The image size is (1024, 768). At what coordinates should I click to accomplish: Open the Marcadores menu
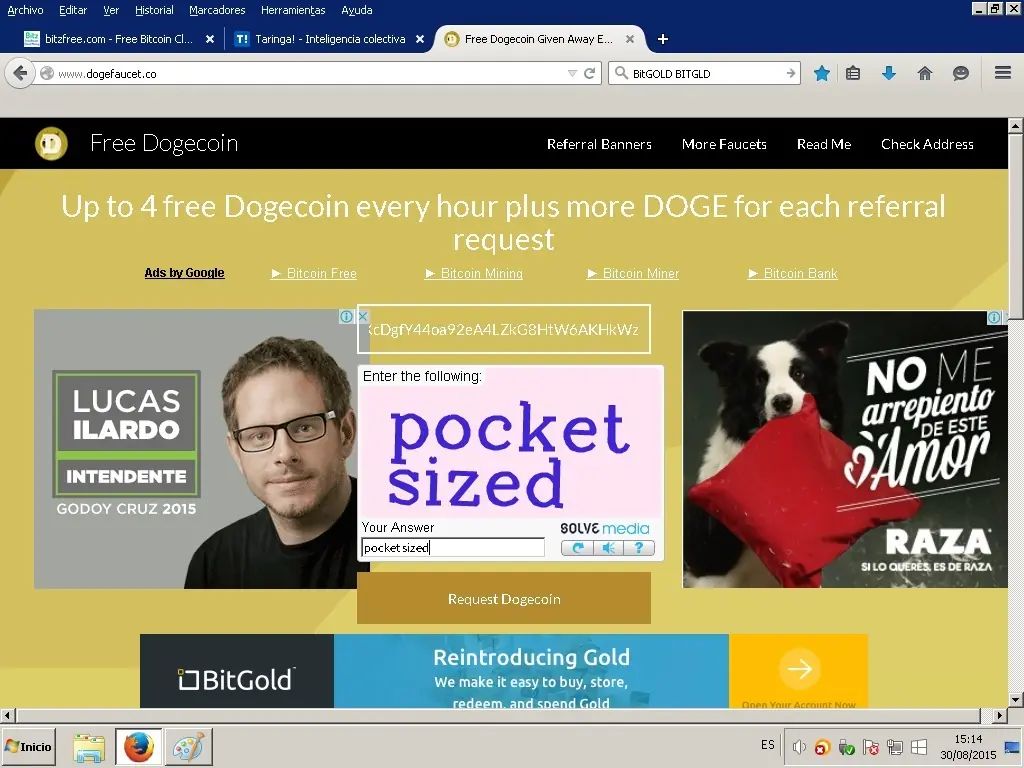[217, 10]
